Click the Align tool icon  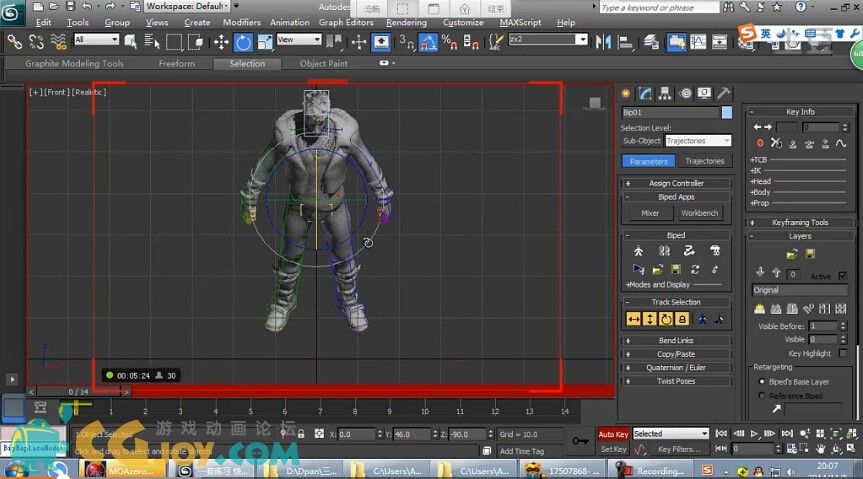coord(625,42)
